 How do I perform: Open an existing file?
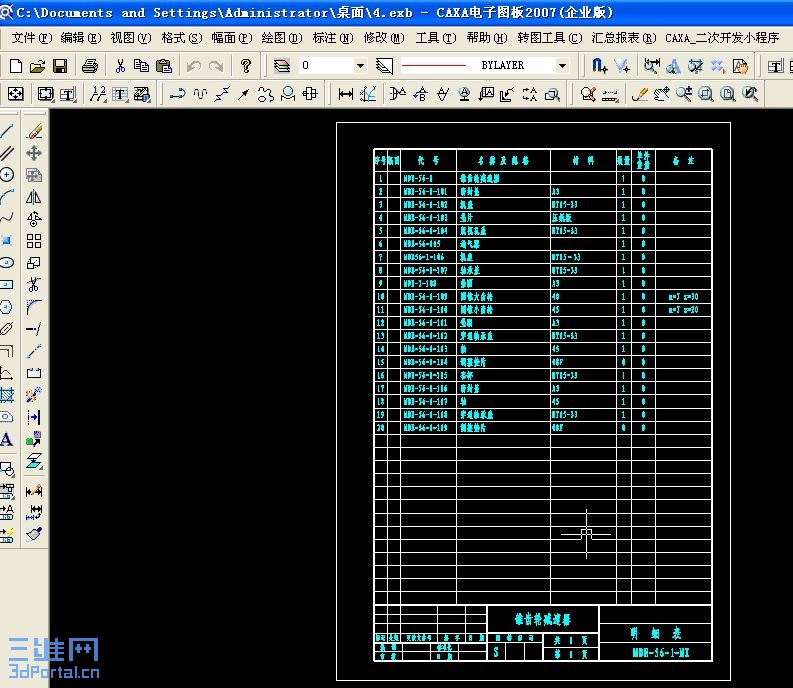pos(37,66)
